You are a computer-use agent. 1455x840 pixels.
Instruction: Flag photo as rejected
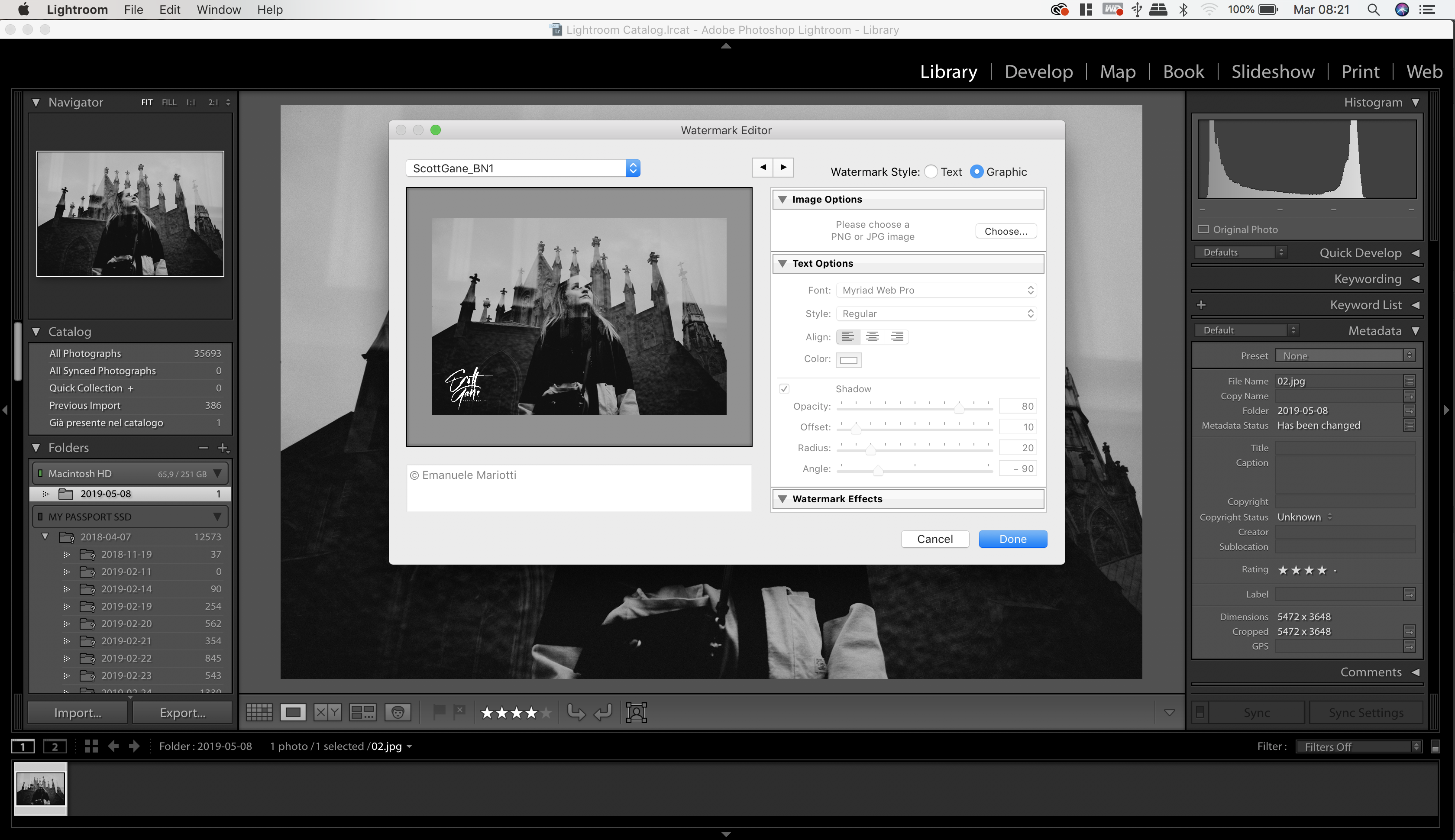[x=459, y=712]
